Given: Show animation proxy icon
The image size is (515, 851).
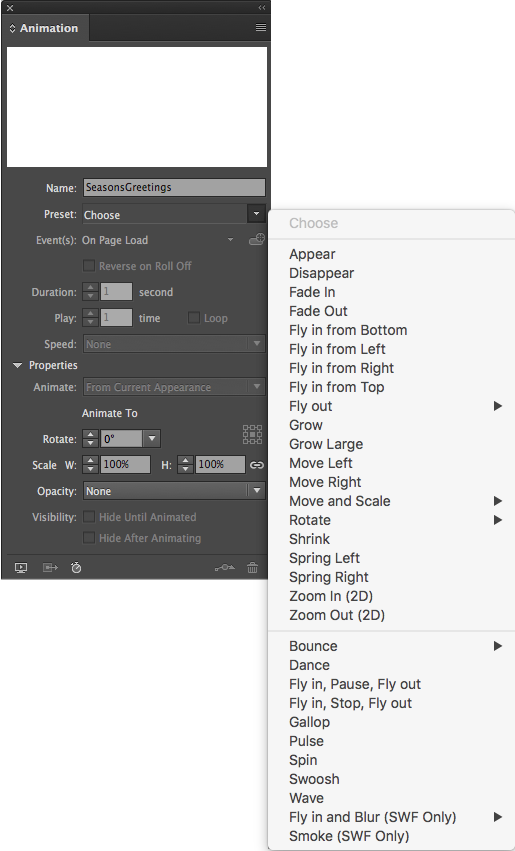Looking at the screenshot, I should tap(50, 568).
